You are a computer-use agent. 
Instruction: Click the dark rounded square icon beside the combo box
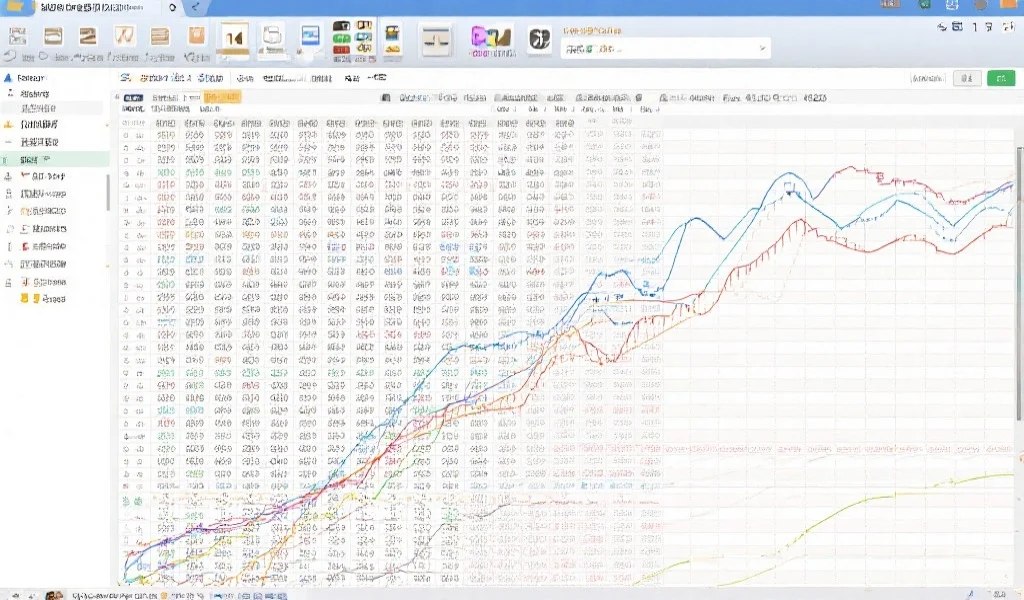[539, 40]
